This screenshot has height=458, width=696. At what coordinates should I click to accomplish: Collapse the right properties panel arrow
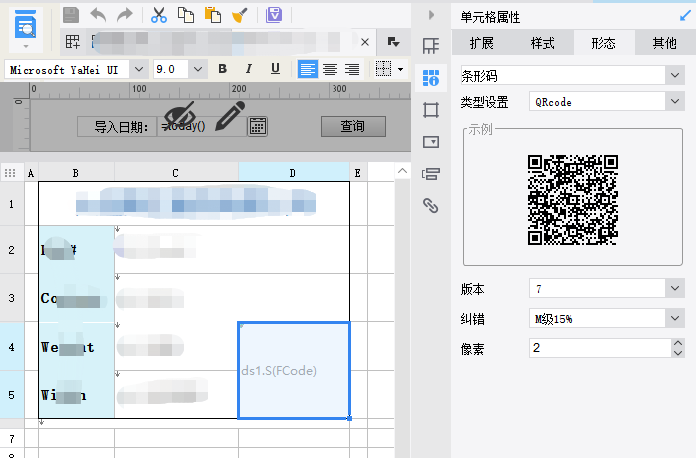click(431, 15)
